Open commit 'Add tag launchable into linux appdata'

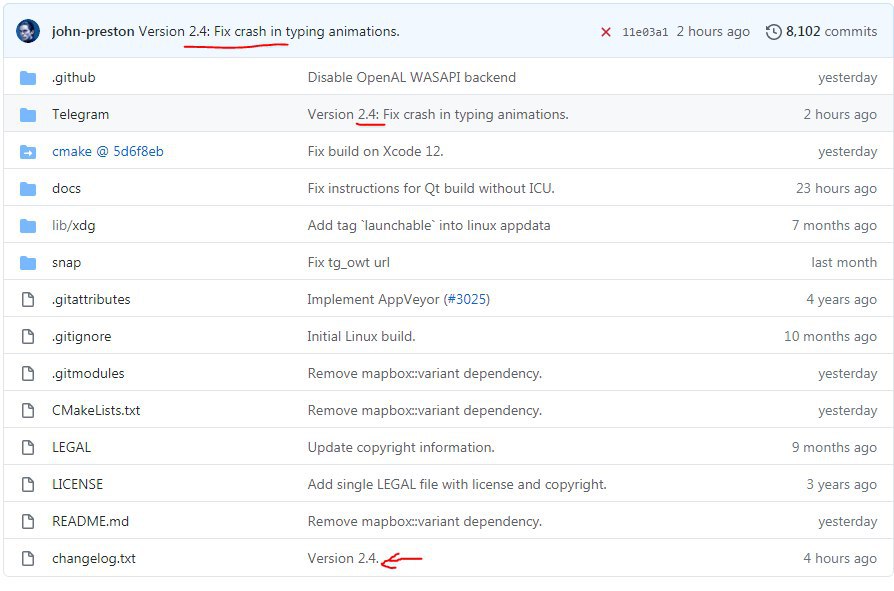coord(429,226)
